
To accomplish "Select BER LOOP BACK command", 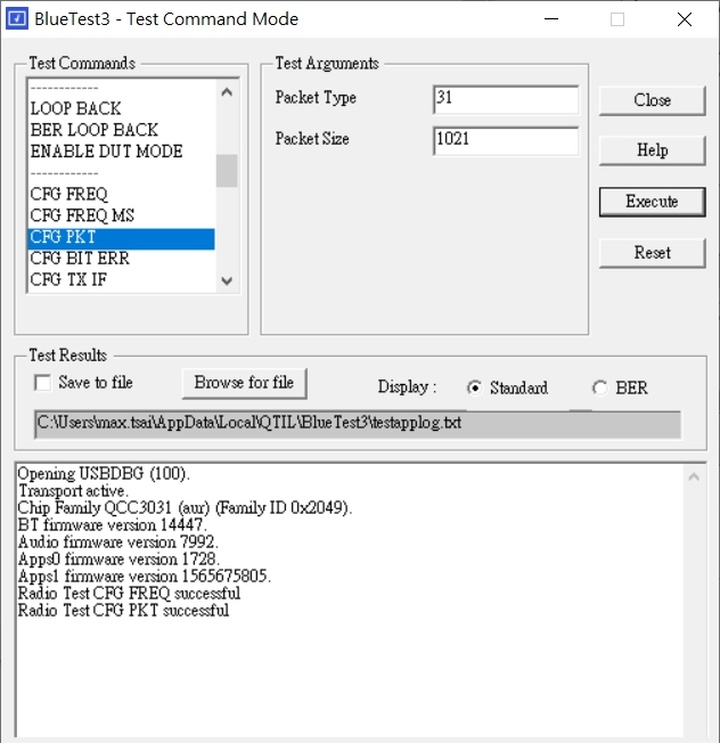I will pyautogui.click(x=94, y=130).
